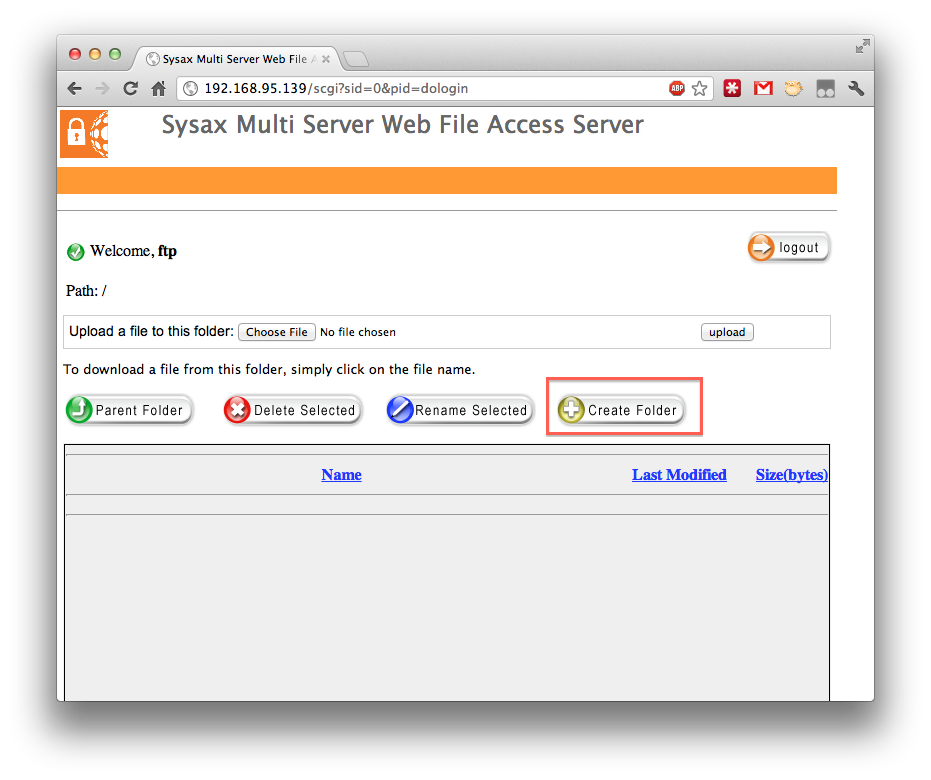
Task: Bookmark this page with the star icon
Action: point(700,89)
